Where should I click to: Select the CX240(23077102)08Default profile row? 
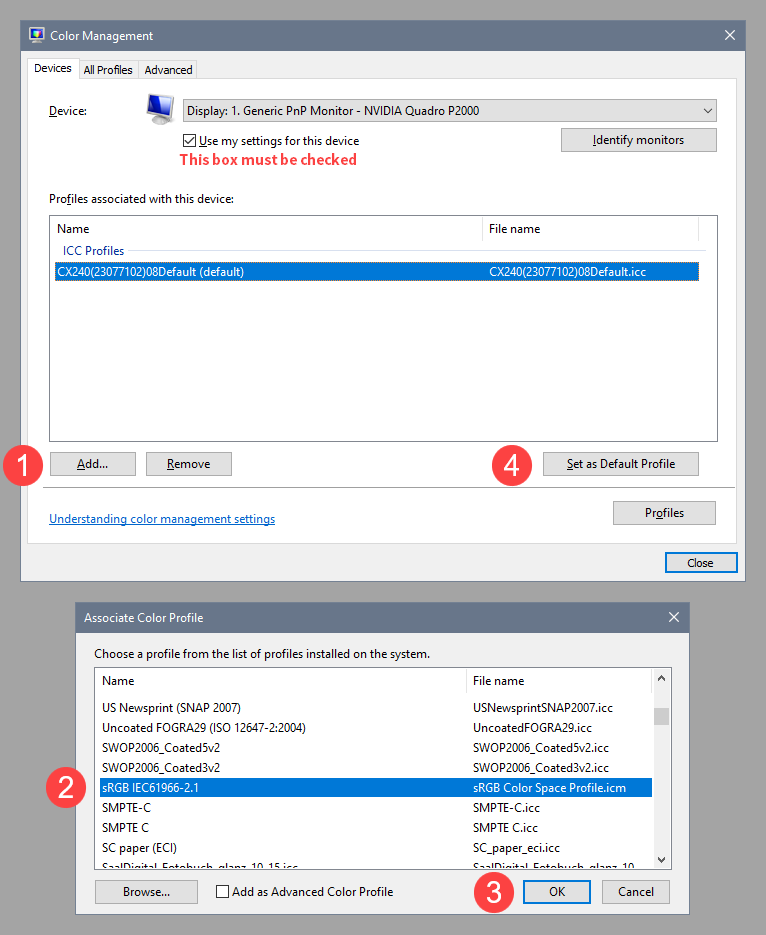[x=376, y=272]
